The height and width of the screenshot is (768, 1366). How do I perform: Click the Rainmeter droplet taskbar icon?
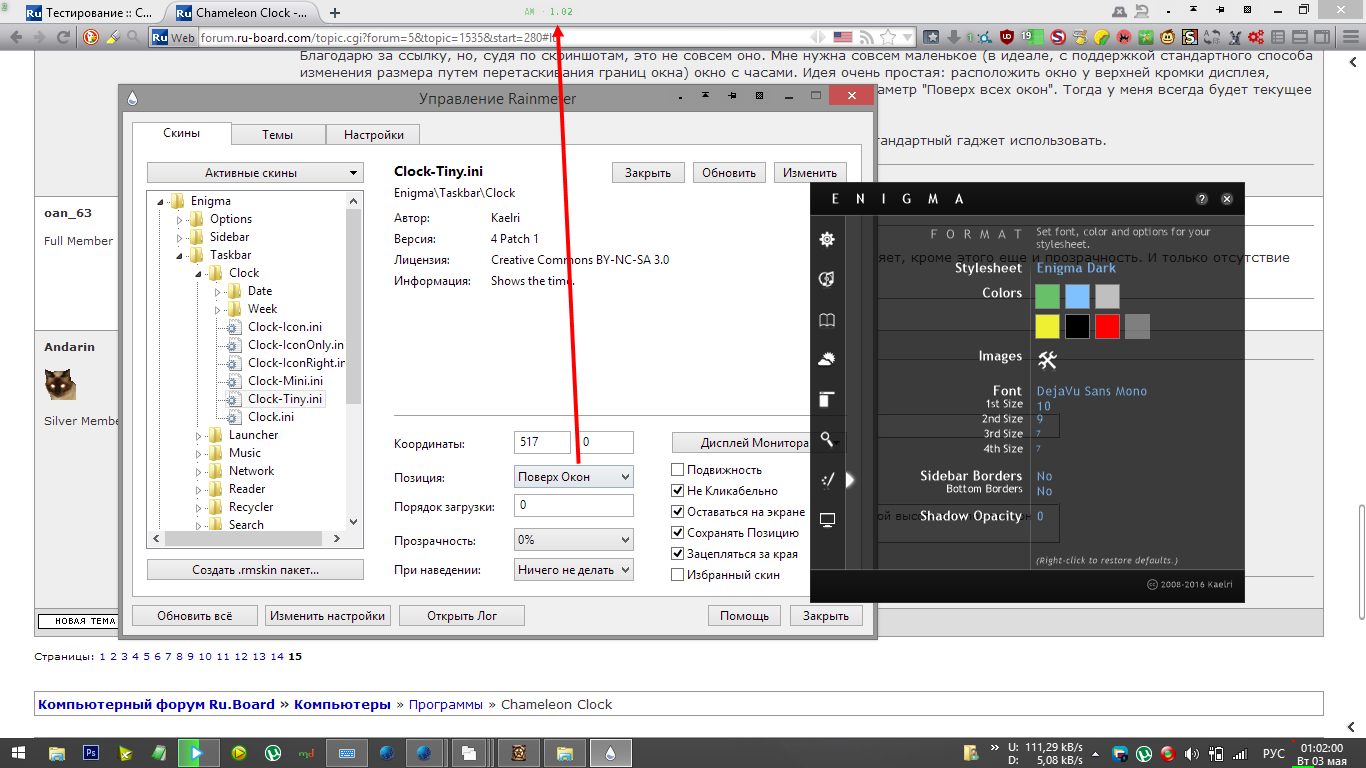[610, 752]
